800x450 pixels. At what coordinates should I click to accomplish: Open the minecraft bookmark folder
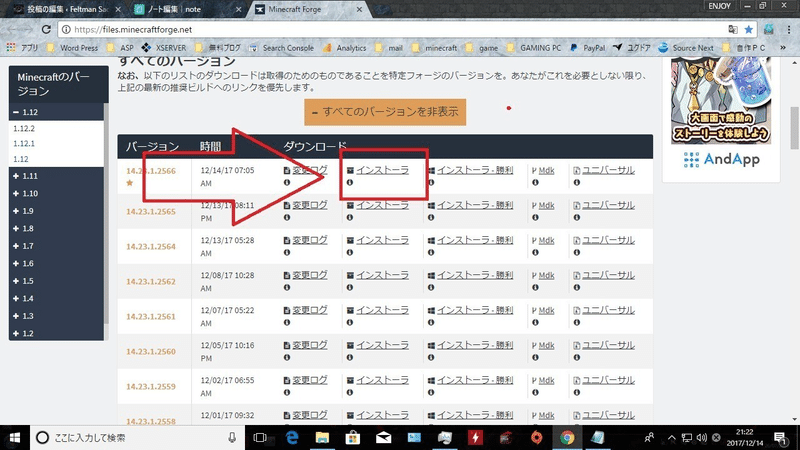[435, 48]
